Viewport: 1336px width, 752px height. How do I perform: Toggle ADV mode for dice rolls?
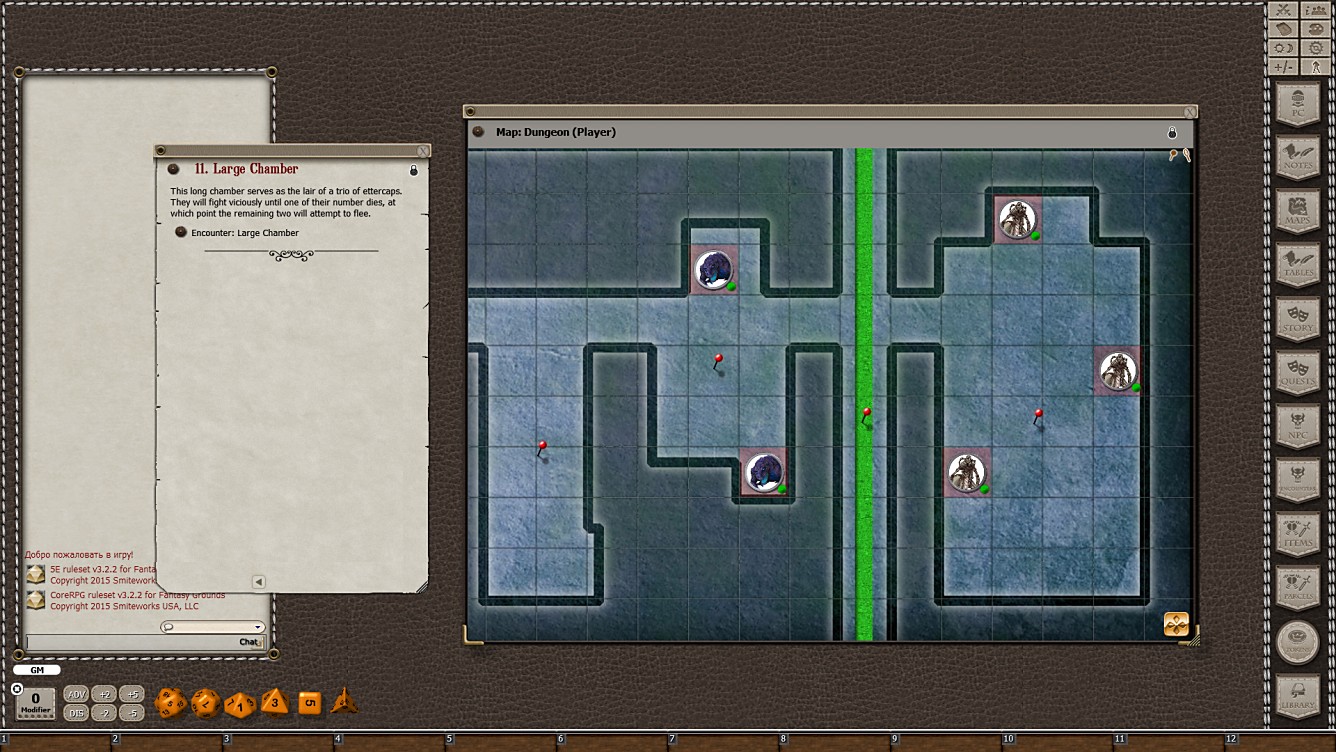[x=75, y=693]
